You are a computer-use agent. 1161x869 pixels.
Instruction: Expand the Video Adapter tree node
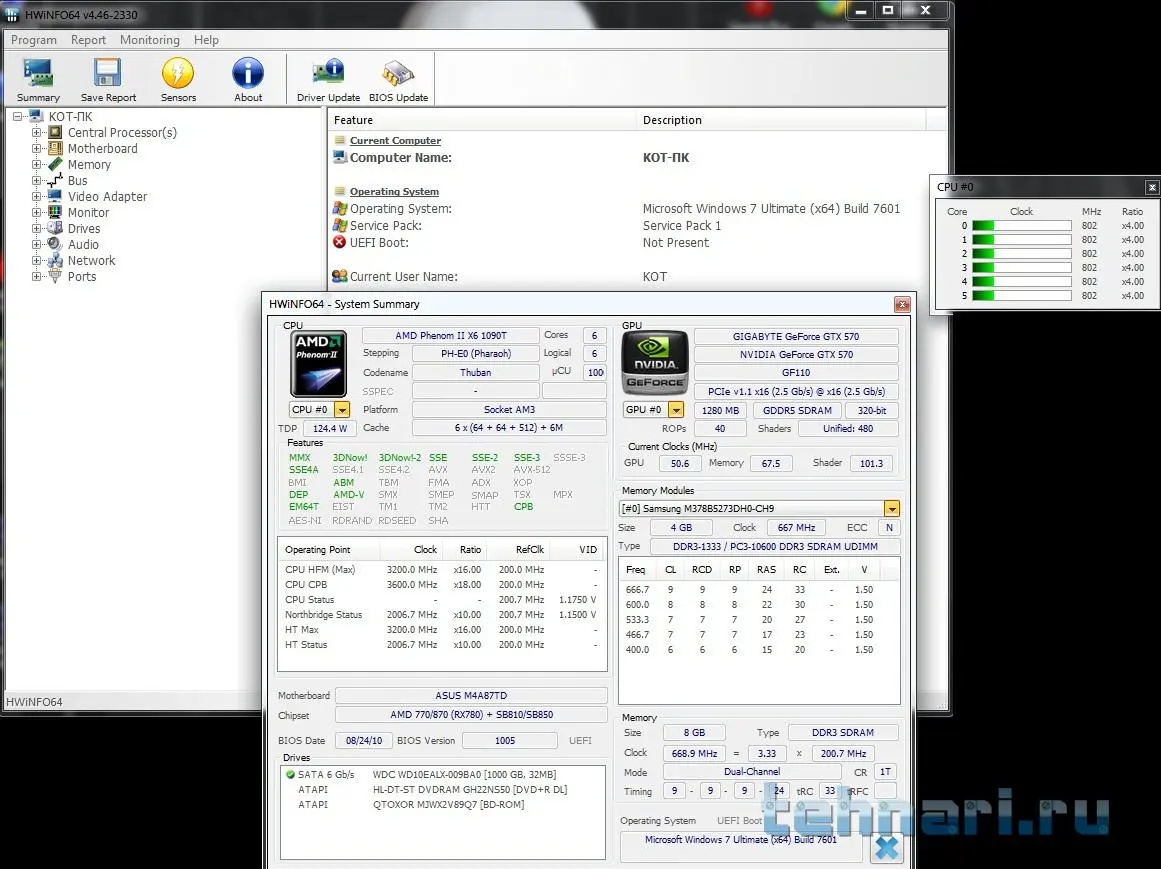pos(36,196)
